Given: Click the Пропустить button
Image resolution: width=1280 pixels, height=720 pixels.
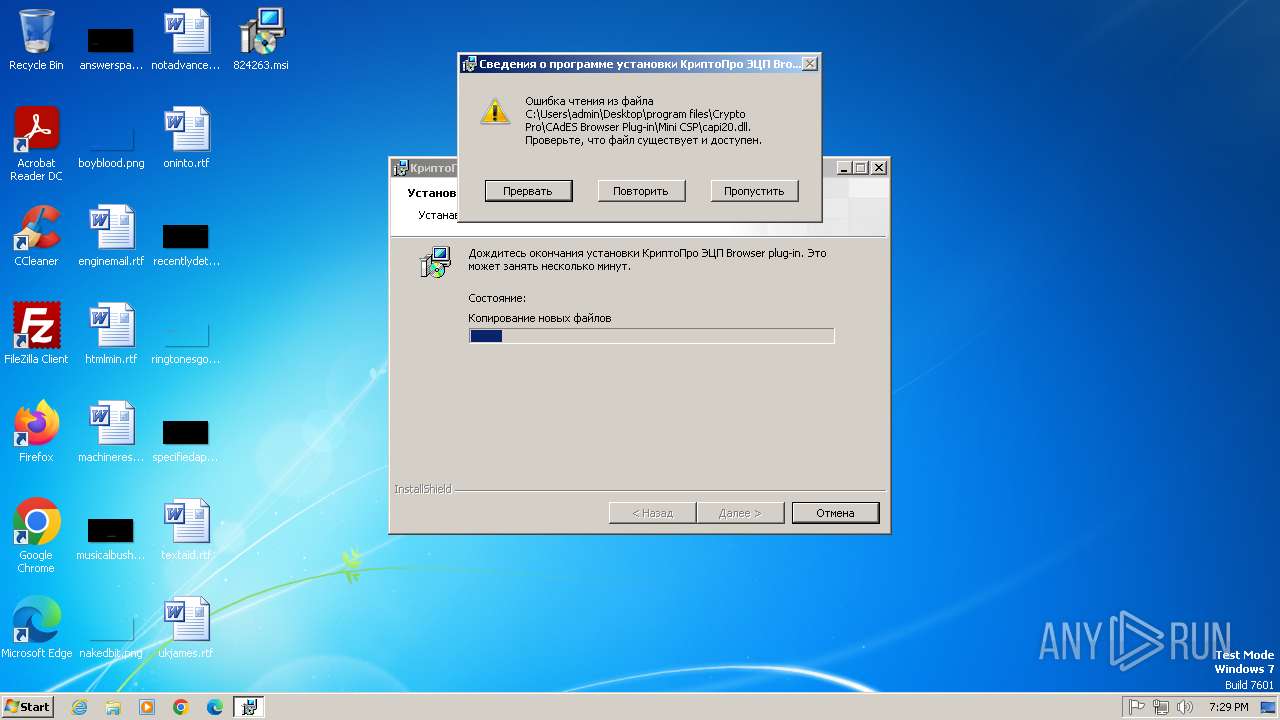Looking at the screenshot, I should (x=754, y=191).
